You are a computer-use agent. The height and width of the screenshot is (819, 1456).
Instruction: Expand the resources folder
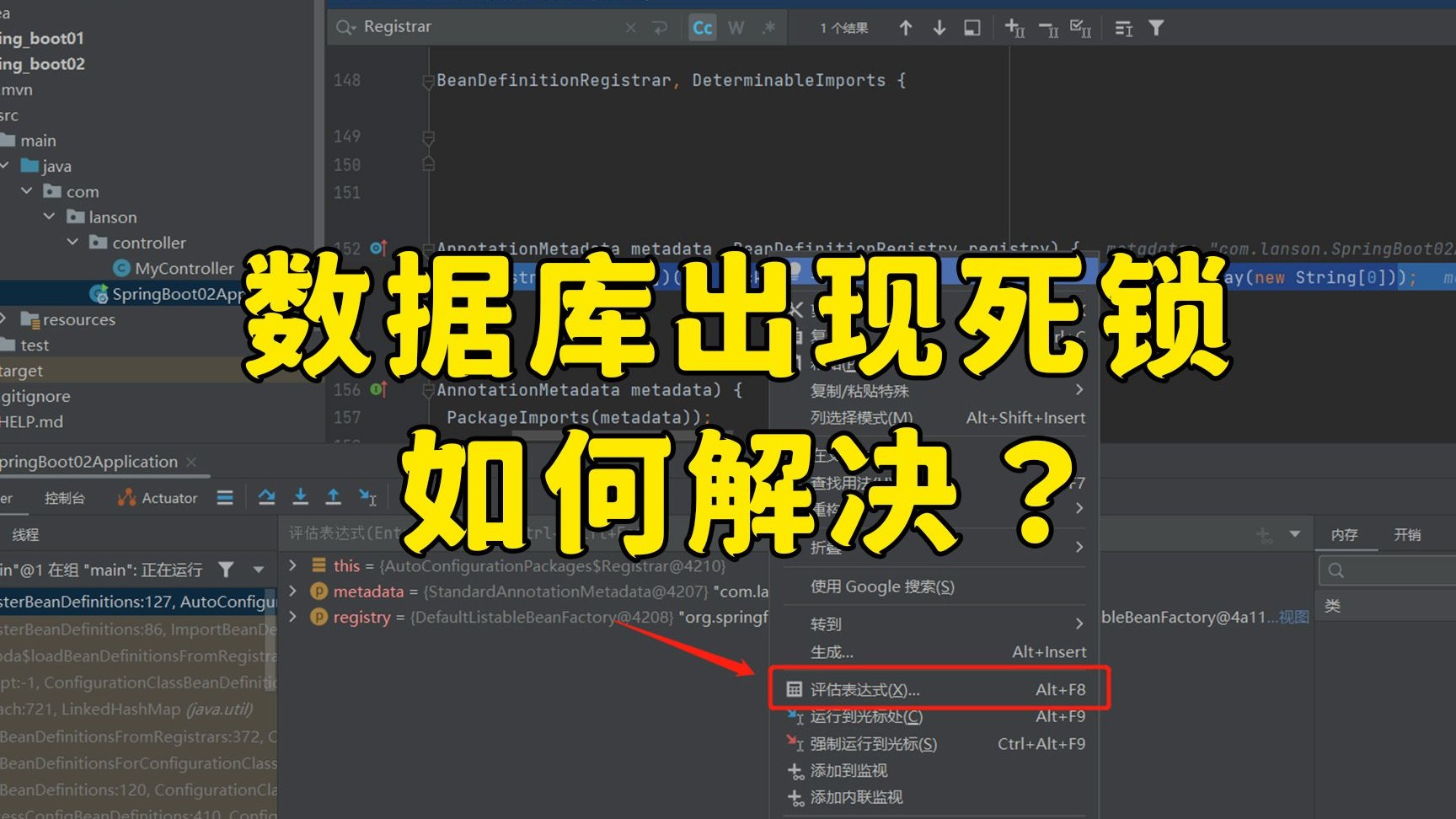4,319
